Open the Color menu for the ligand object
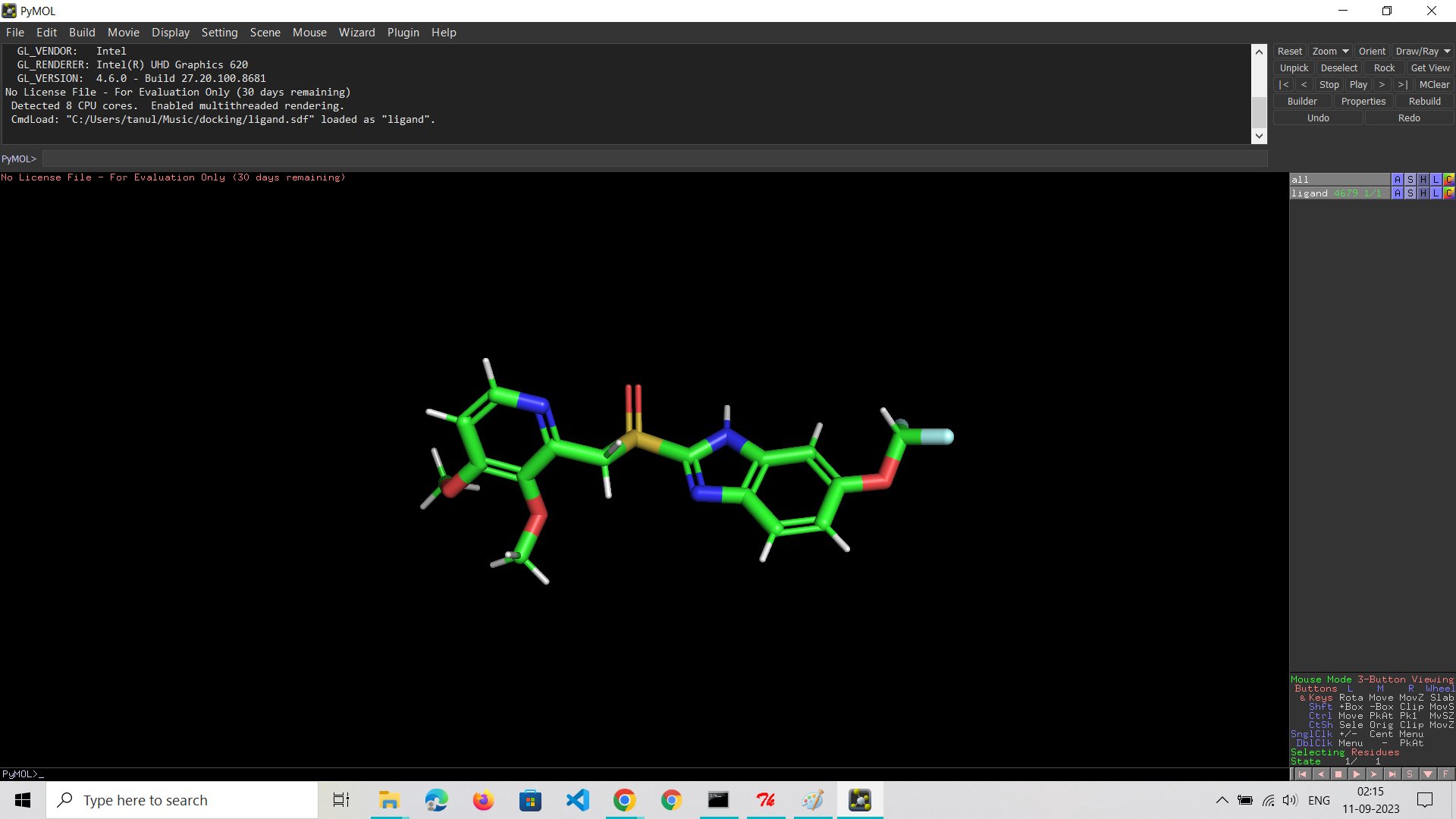1456x819 pixels. [1448, 193]
